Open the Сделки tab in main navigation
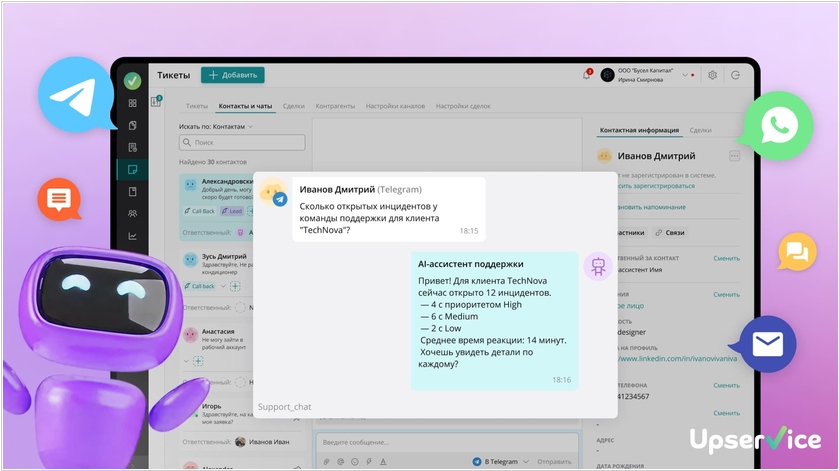The width and height of the screenshot is (840, 471). tap(294, 106)
